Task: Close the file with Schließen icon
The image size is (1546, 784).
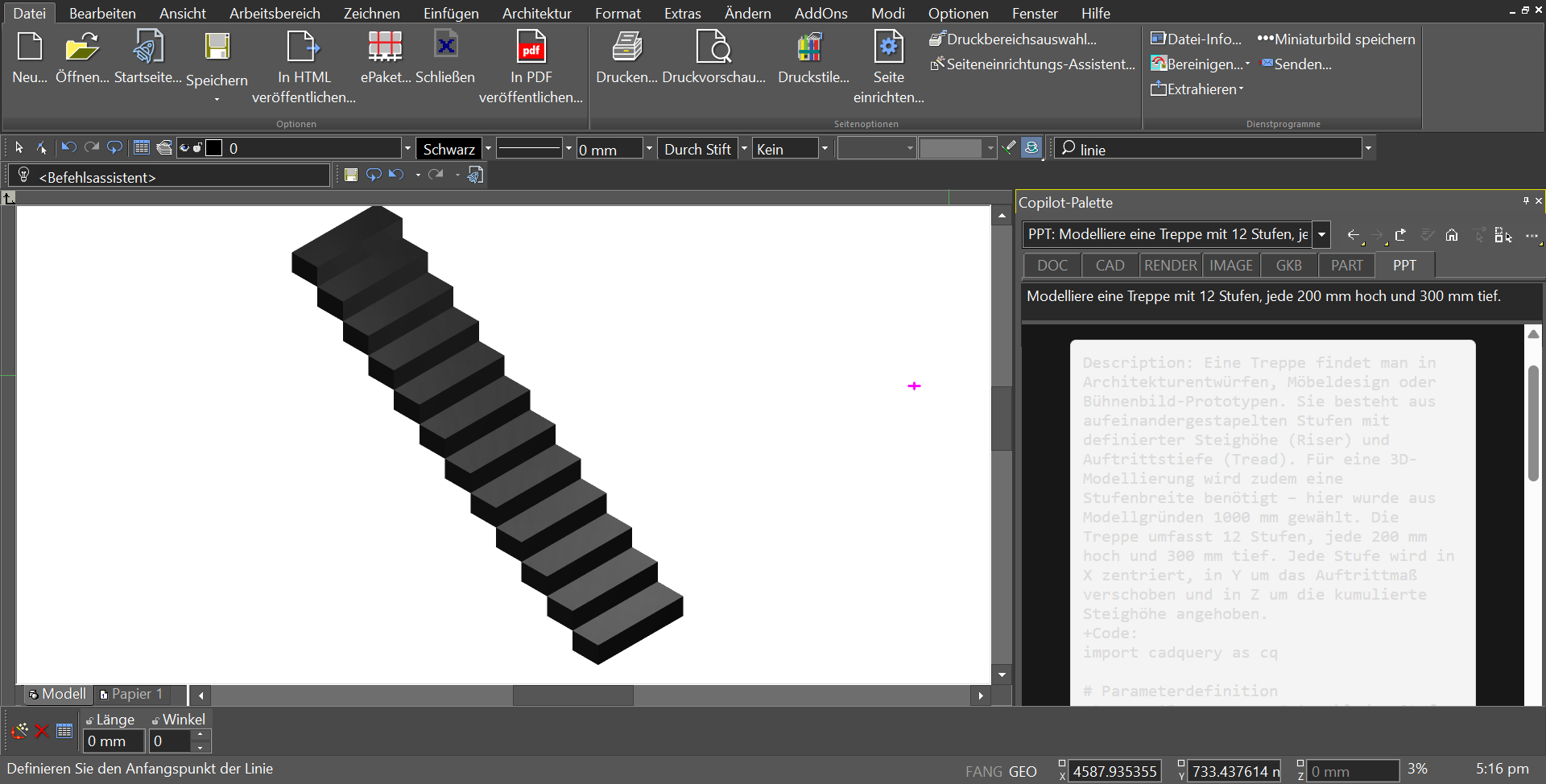Action: click(x=445, y=45)
